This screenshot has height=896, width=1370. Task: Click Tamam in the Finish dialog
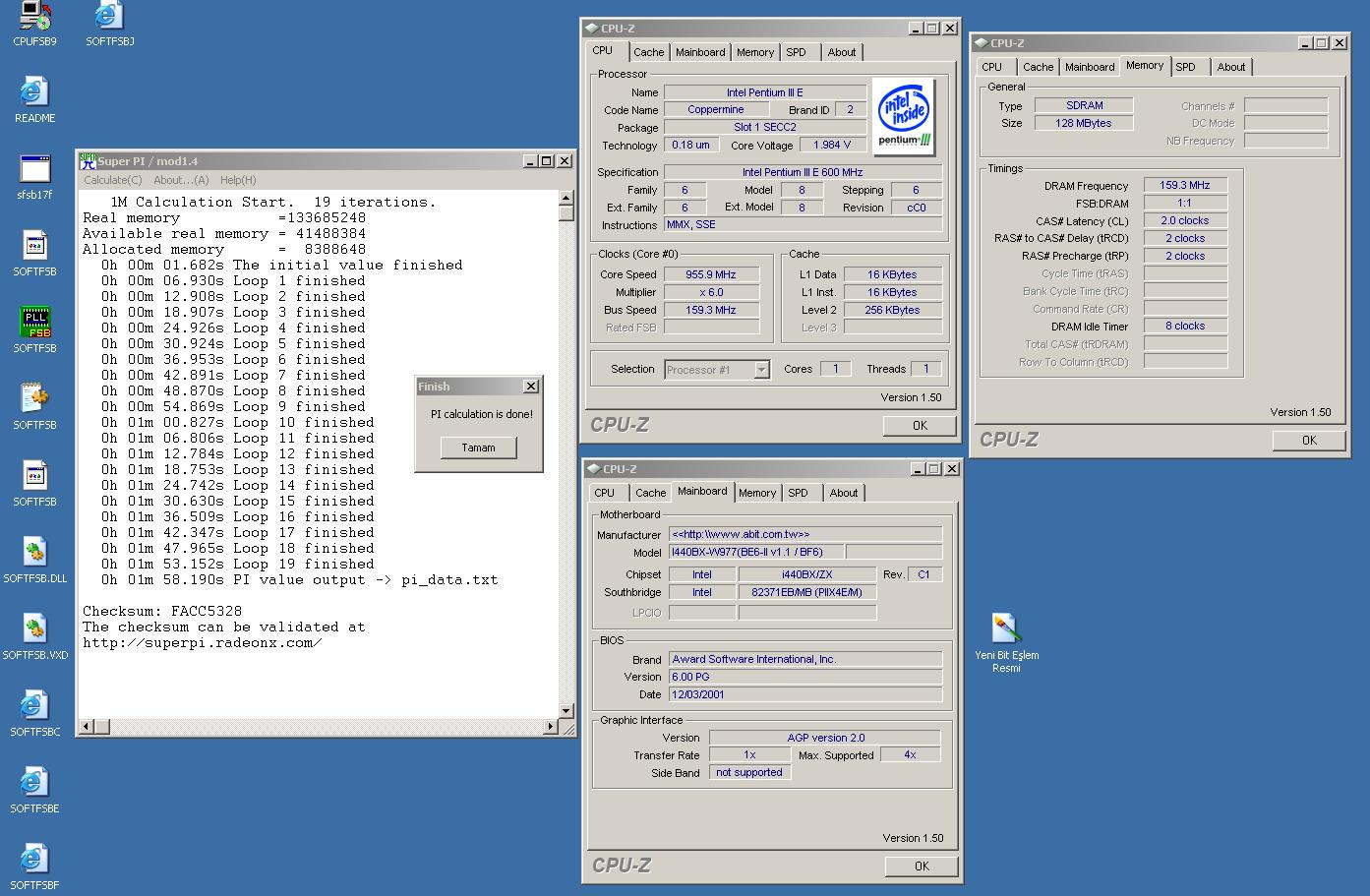point(479,448)
